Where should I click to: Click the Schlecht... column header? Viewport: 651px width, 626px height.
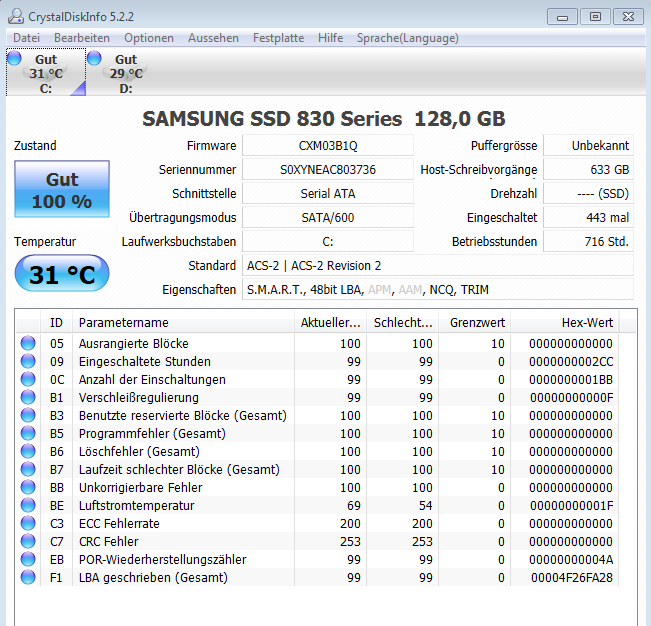point(403,323)
